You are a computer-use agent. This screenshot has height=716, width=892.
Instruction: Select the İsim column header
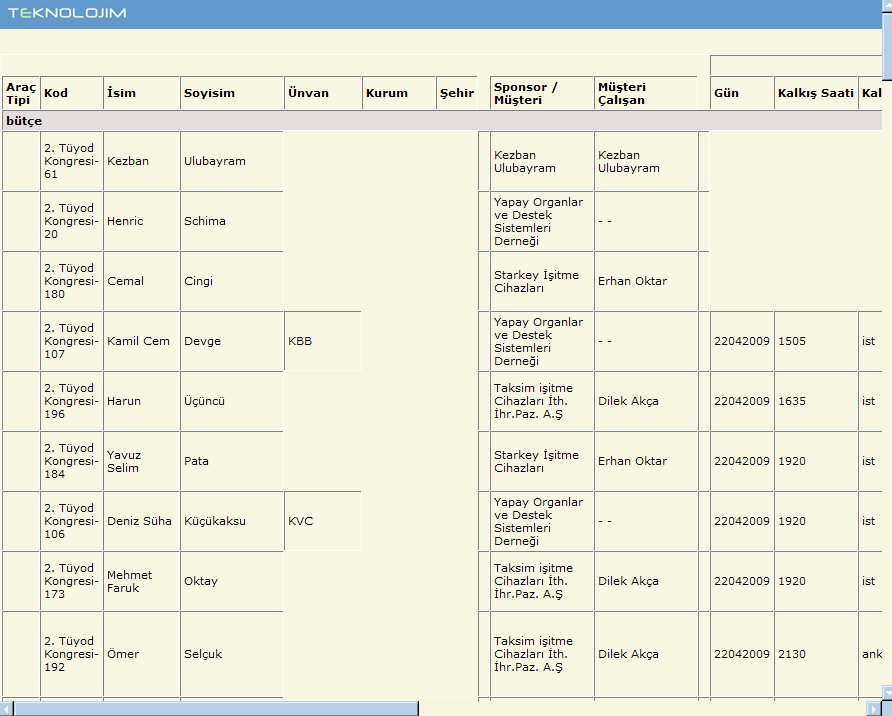pyautogui.click(x=142, y=93)
